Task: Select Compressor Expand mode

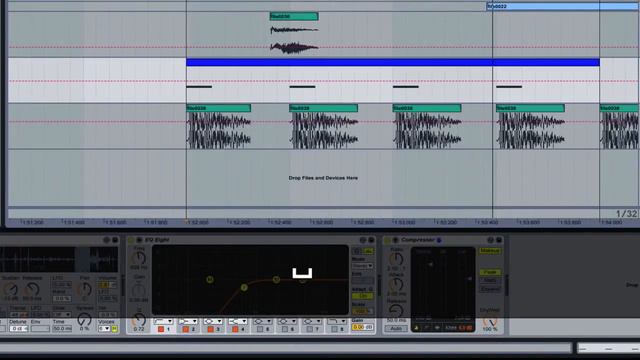Action: click(490, 289)
